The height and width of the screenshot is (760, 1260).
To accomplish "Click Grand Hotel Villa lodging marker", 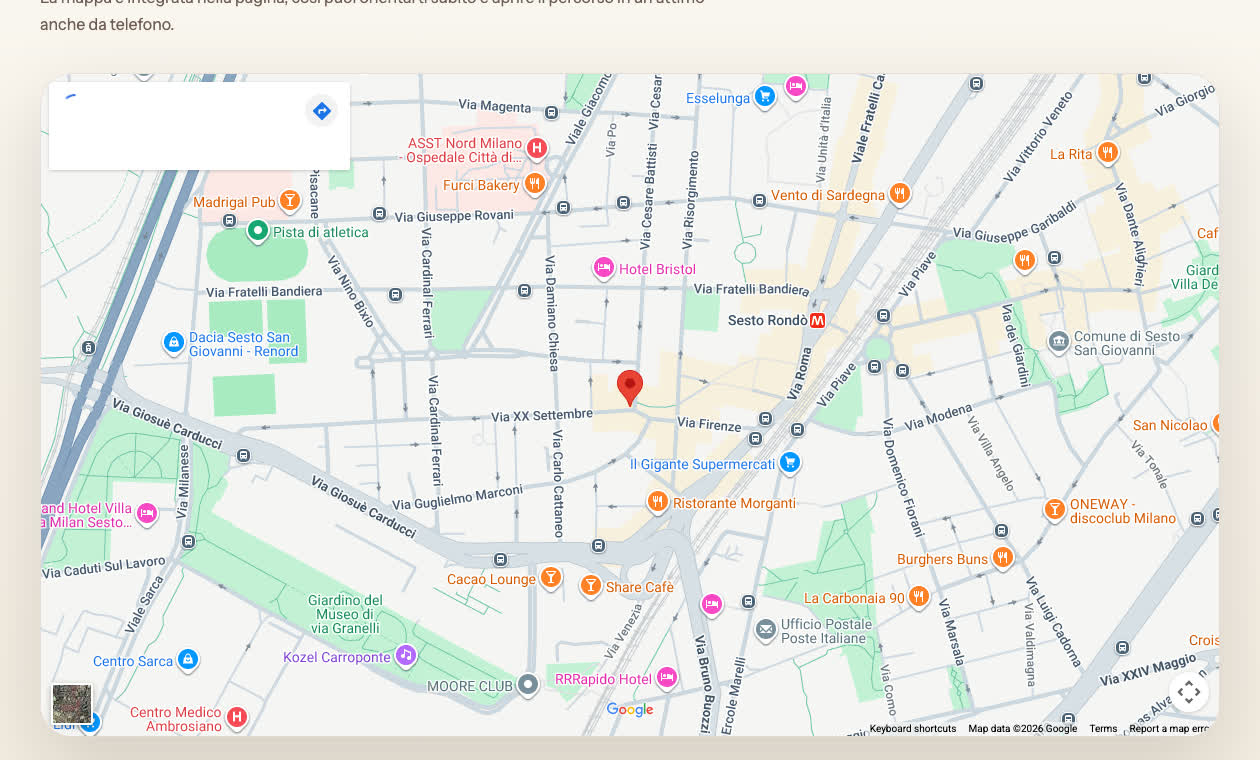I will click(147, 513).
